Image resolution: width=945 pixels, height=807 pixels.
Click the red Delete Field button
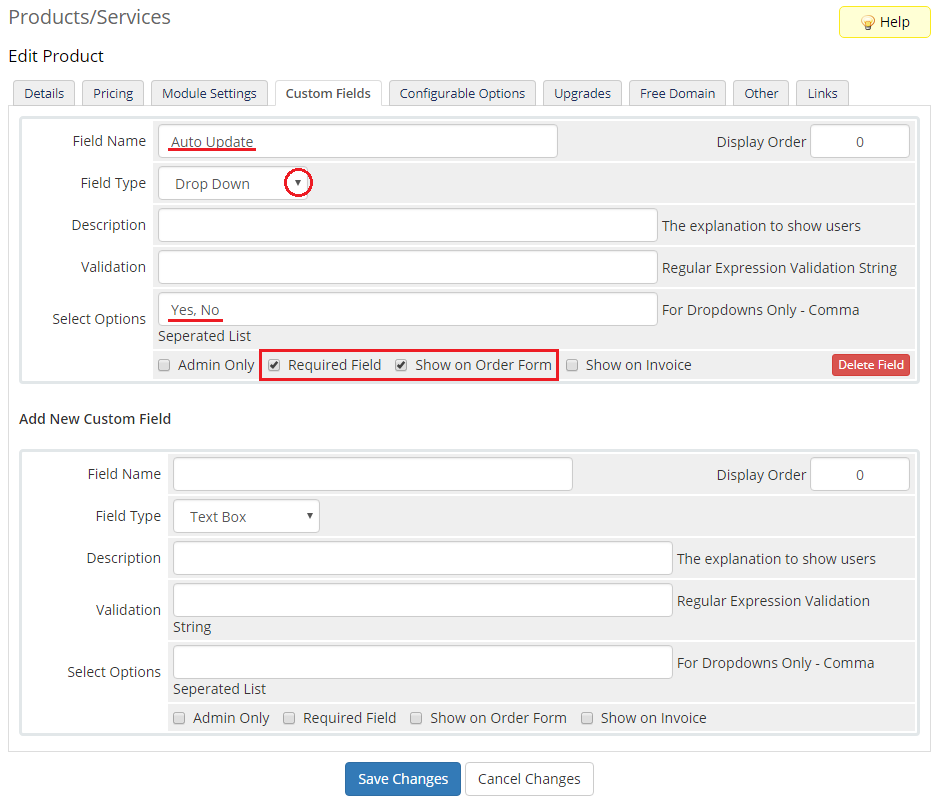tap(871, 365)
